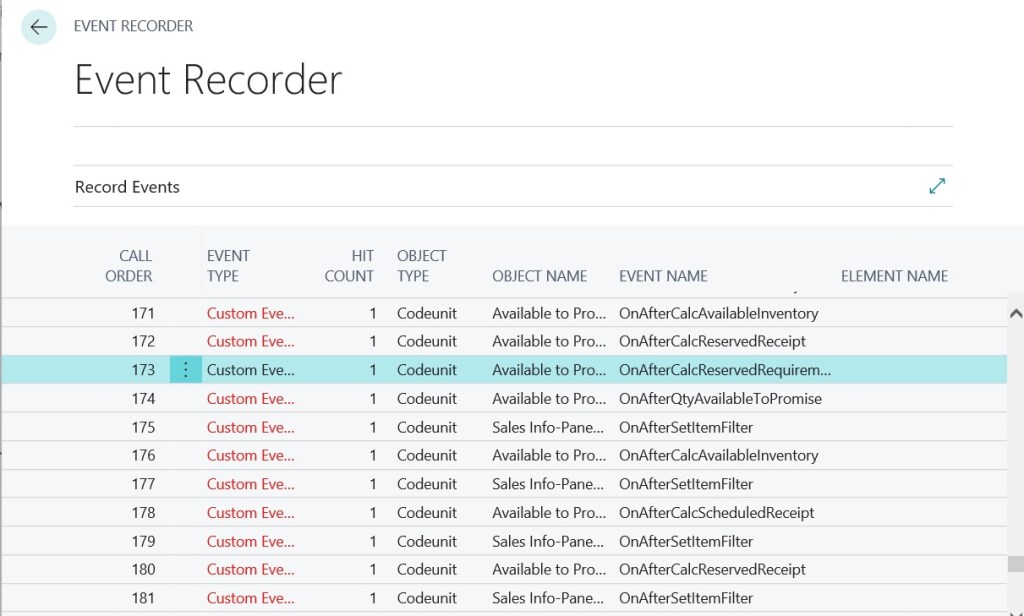This screenshot has width=1024, height=616.
Task: Click the Object Name column header
Action: (x=539, y=276)
